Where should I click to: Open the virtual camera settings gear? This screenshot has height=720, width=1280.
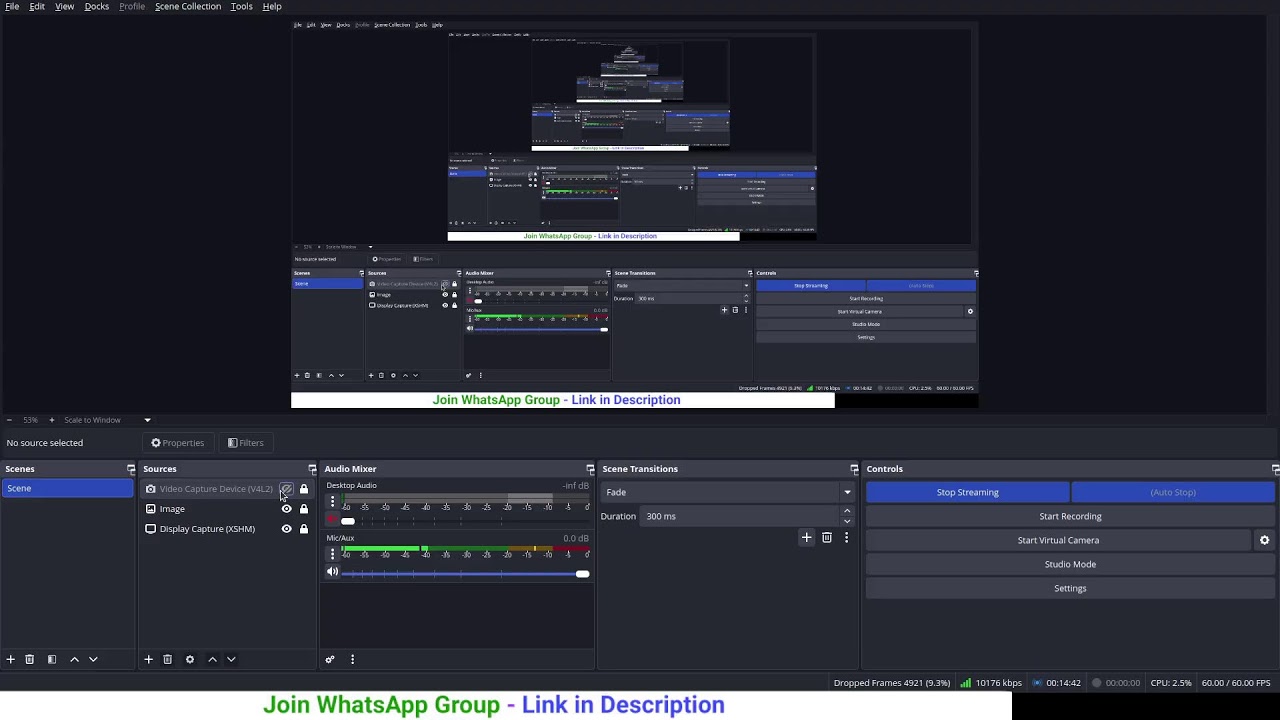[1264, 540]
